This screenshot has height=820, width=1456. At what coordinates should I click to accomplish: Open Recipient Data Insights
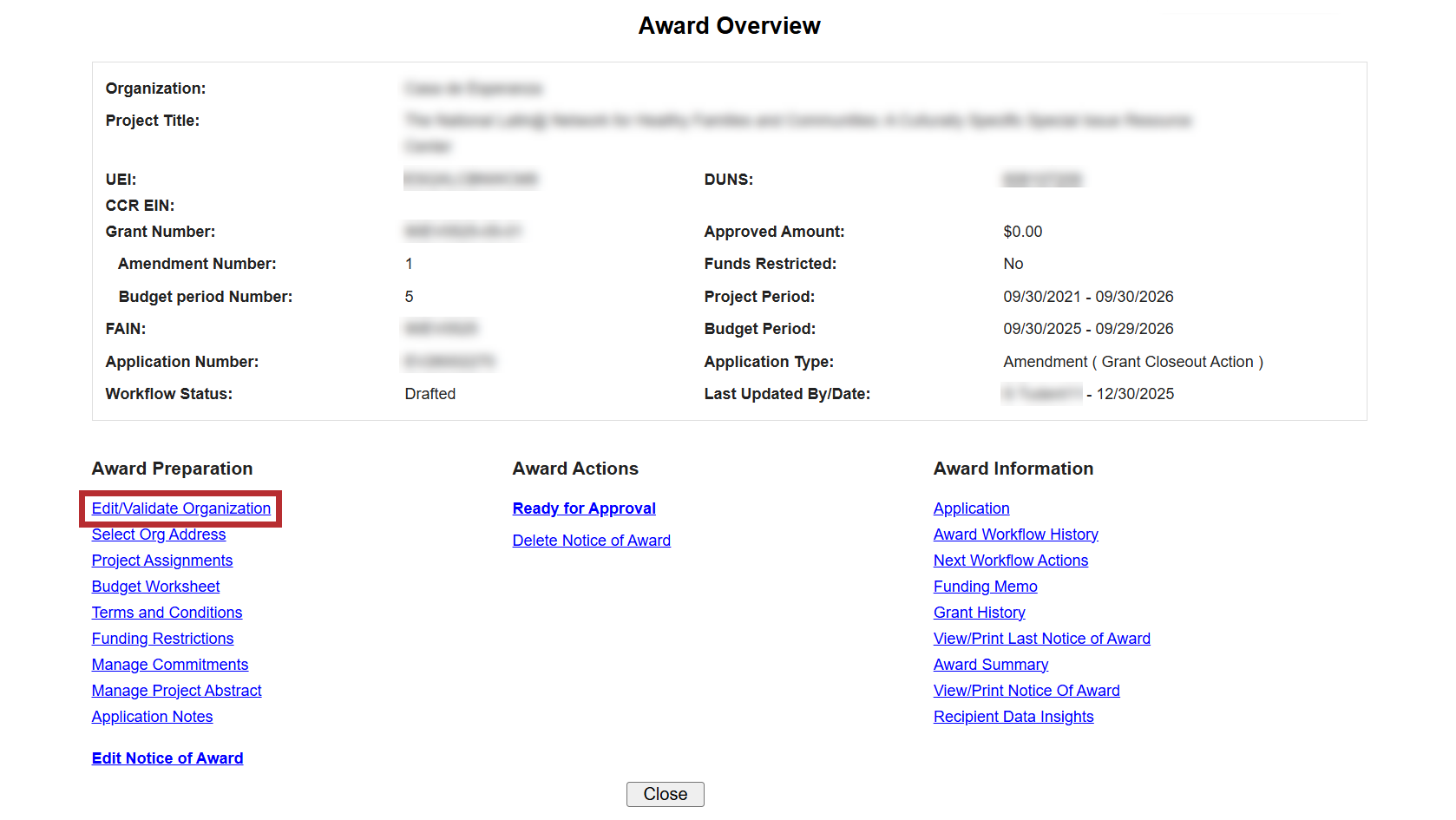pyautogui.click(x=1013, y=717)
